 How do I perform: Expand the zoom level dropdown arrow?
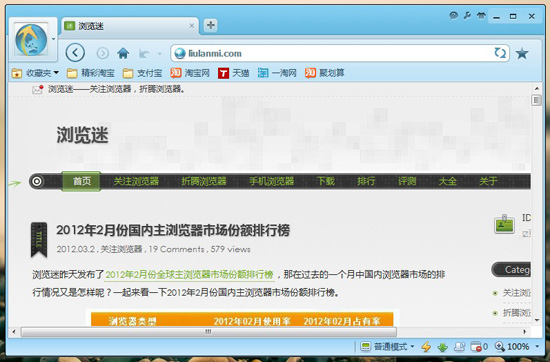tap(537, 347)
